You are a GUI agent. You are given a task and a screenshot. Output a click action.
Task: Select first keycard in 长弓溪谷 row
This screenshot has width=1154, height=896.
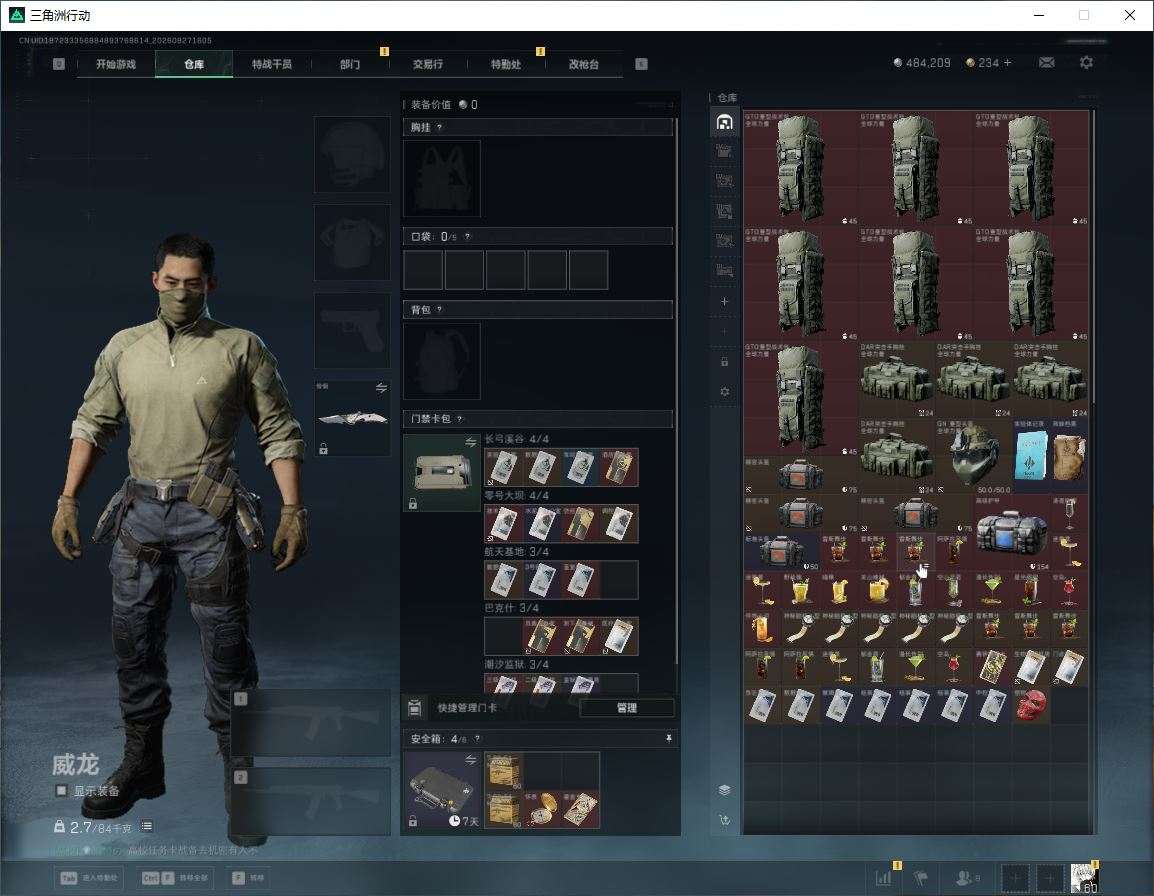click(503, 467)
